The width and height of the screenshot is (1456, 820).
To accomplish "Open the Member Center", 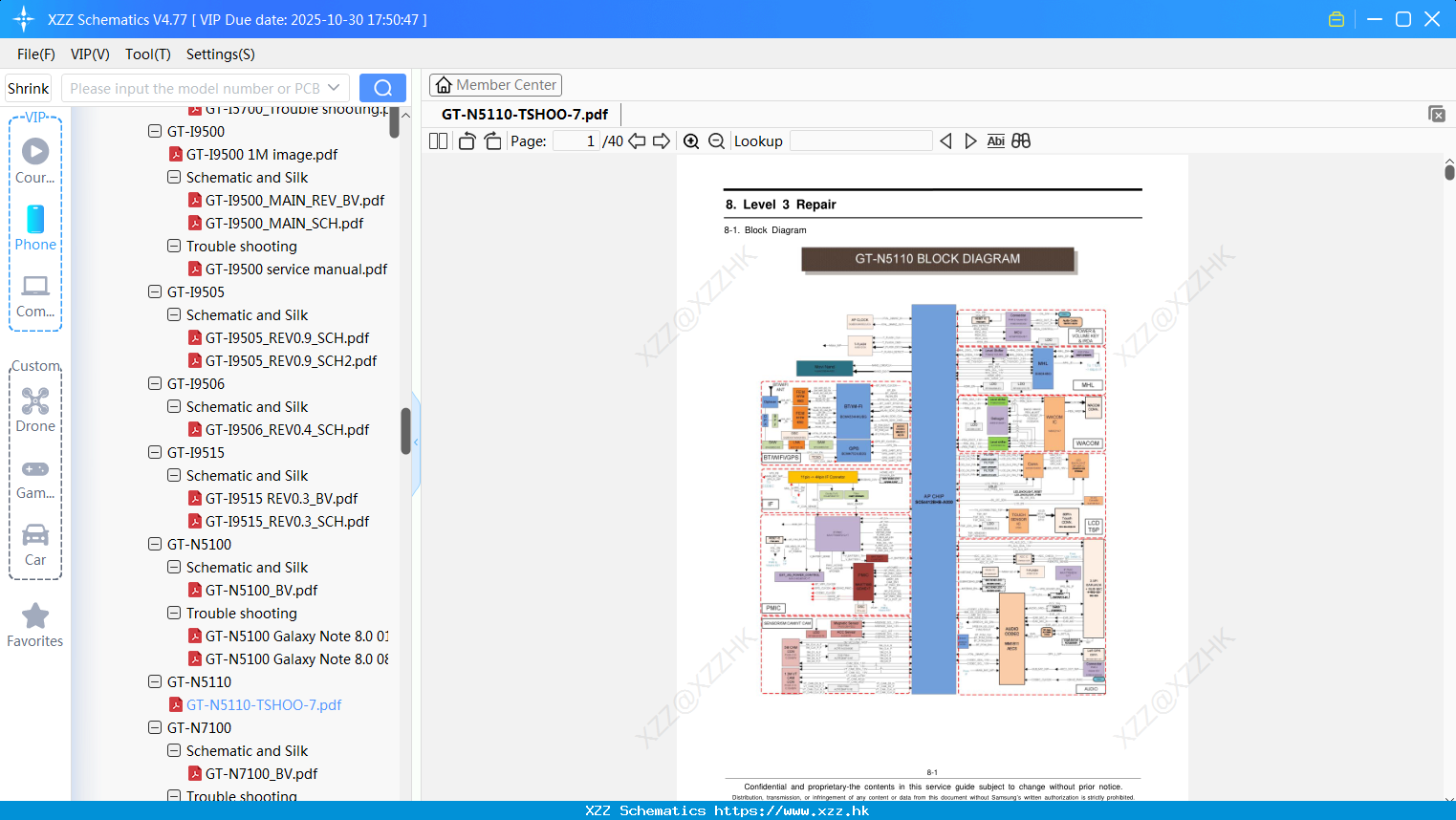I will [x=495, y=85].
